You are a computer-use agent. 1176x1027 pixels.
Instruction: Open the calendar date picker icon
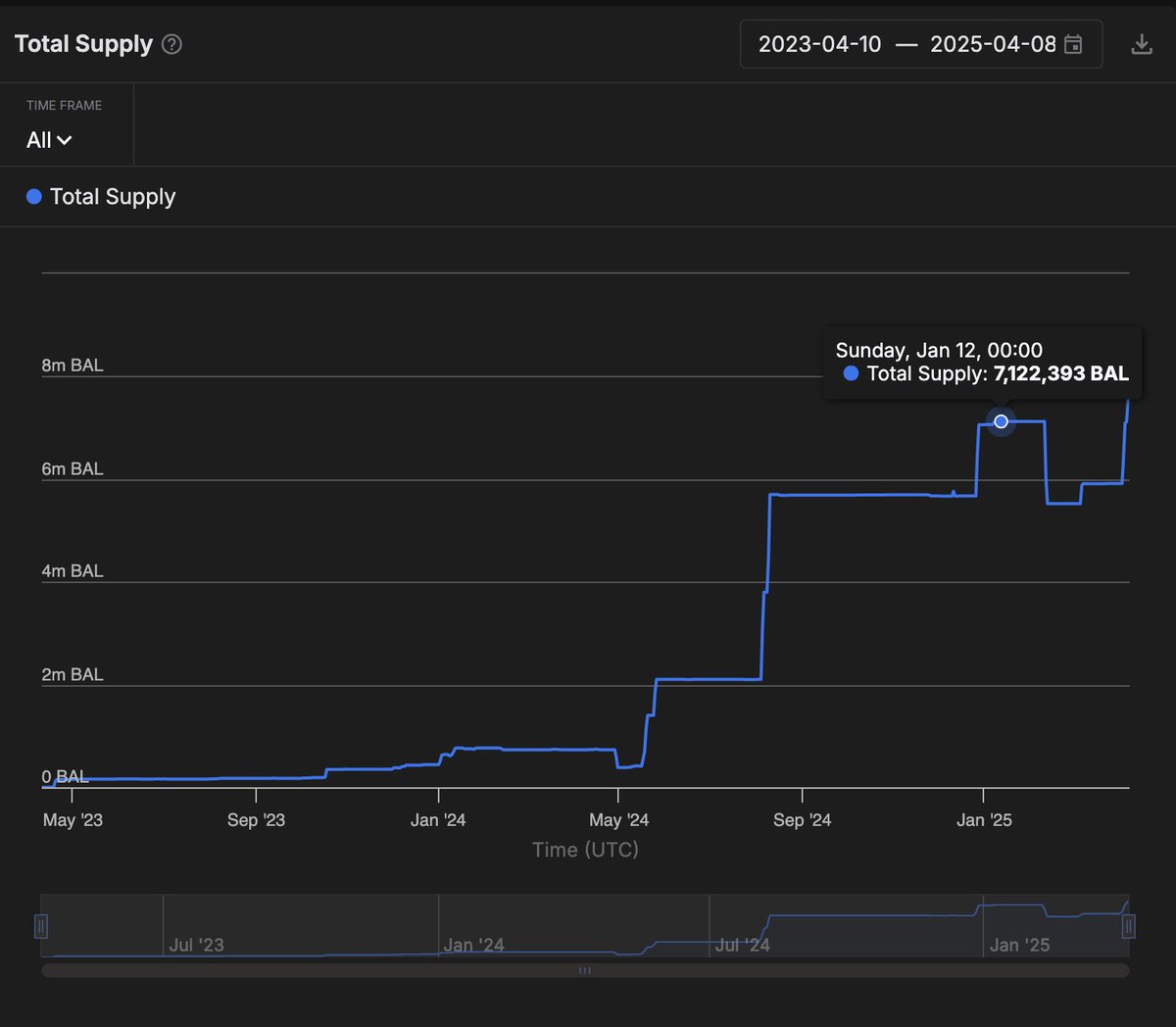pos(1073,44)
